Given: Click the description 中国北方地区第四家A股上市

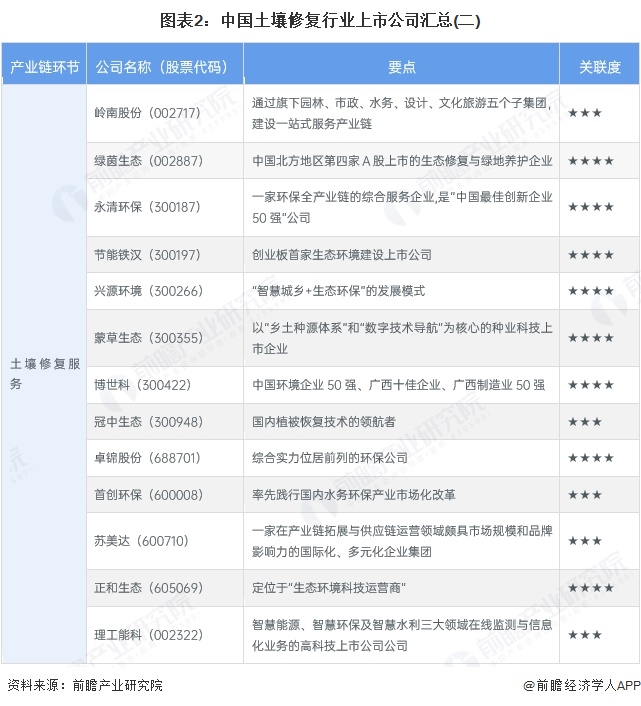Looking at the screenshot, I should [x=402, y=161].
